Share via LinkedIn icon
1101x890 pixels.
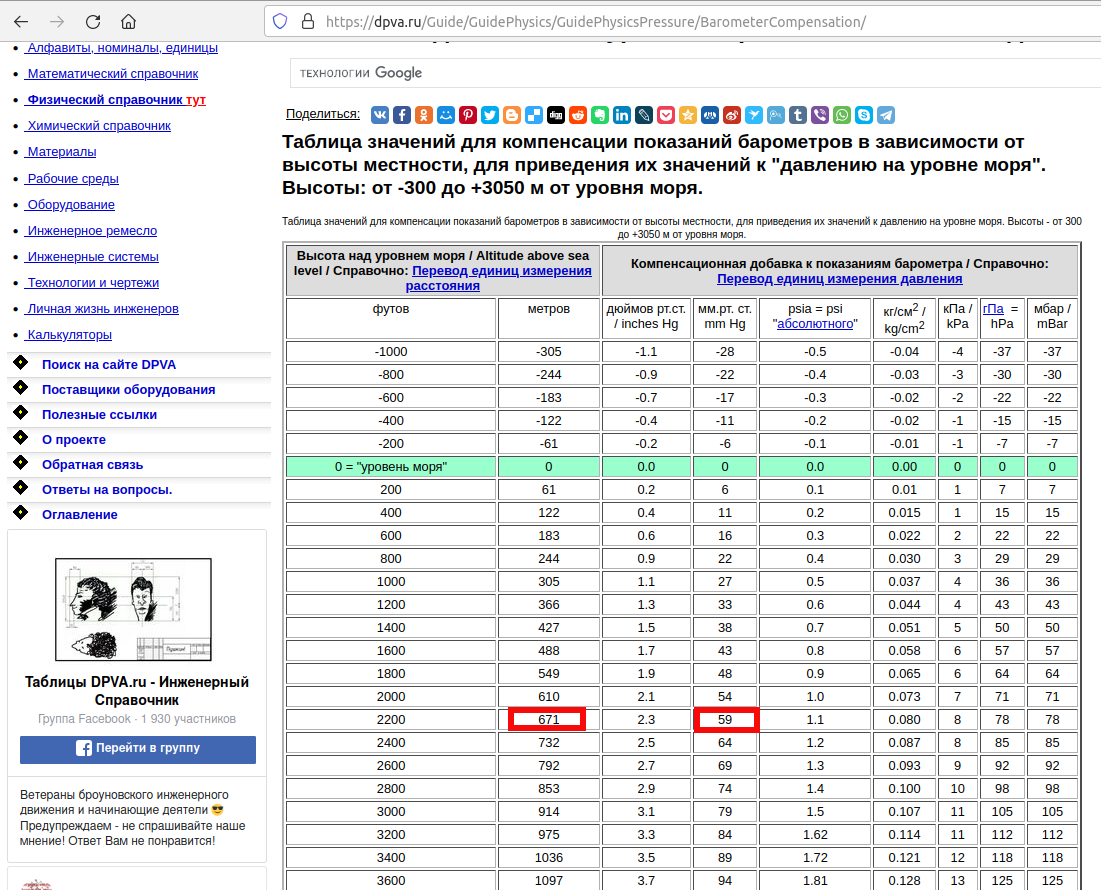coord(622,115)
